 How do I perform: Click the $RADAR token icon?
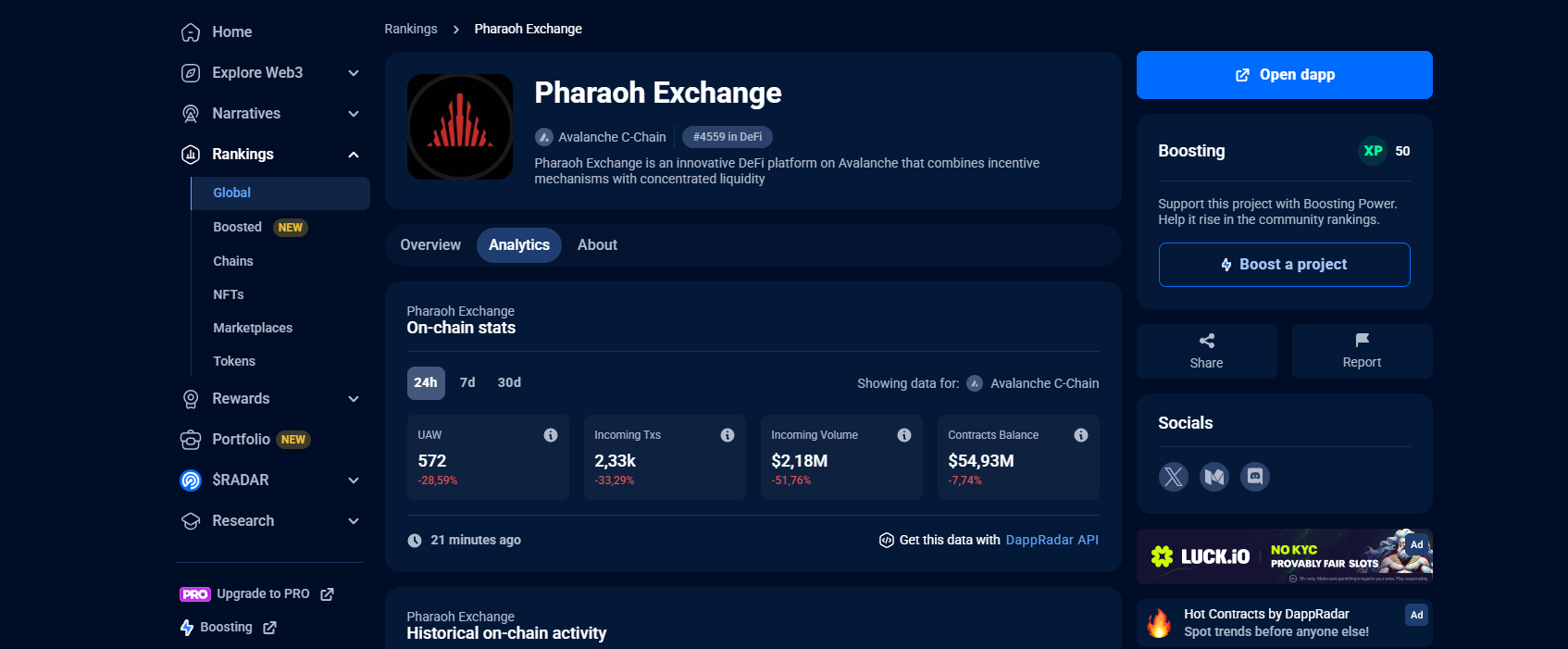pyautogui.click(x=191, y=481)
